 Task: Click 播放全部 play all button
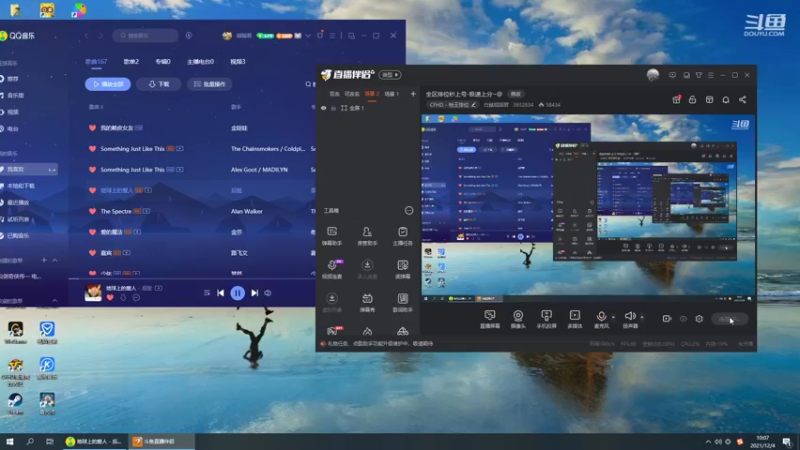tap(108, 84)
